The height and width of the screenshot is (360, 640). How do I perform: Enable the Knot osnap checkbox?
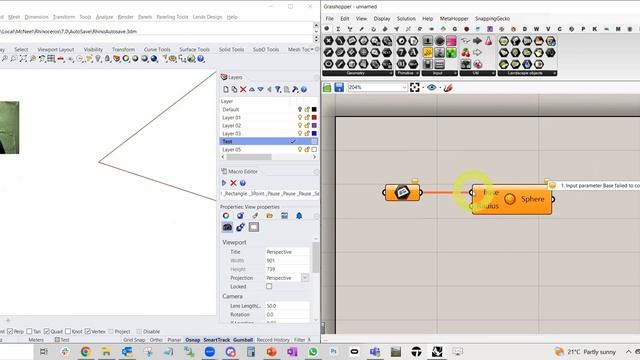pos(68,331)
